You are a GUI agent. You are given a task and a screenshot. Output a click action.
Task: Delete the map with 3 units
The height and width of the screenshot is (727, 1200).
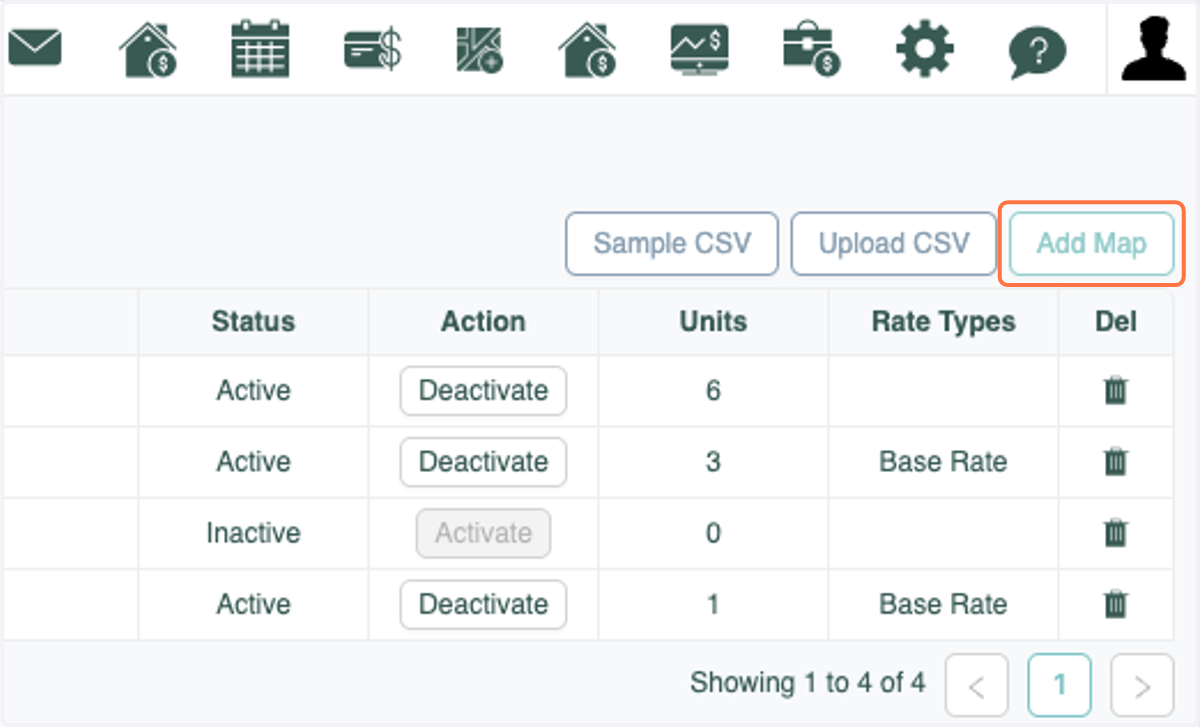pyautogui.click(x=1115, y=461)
